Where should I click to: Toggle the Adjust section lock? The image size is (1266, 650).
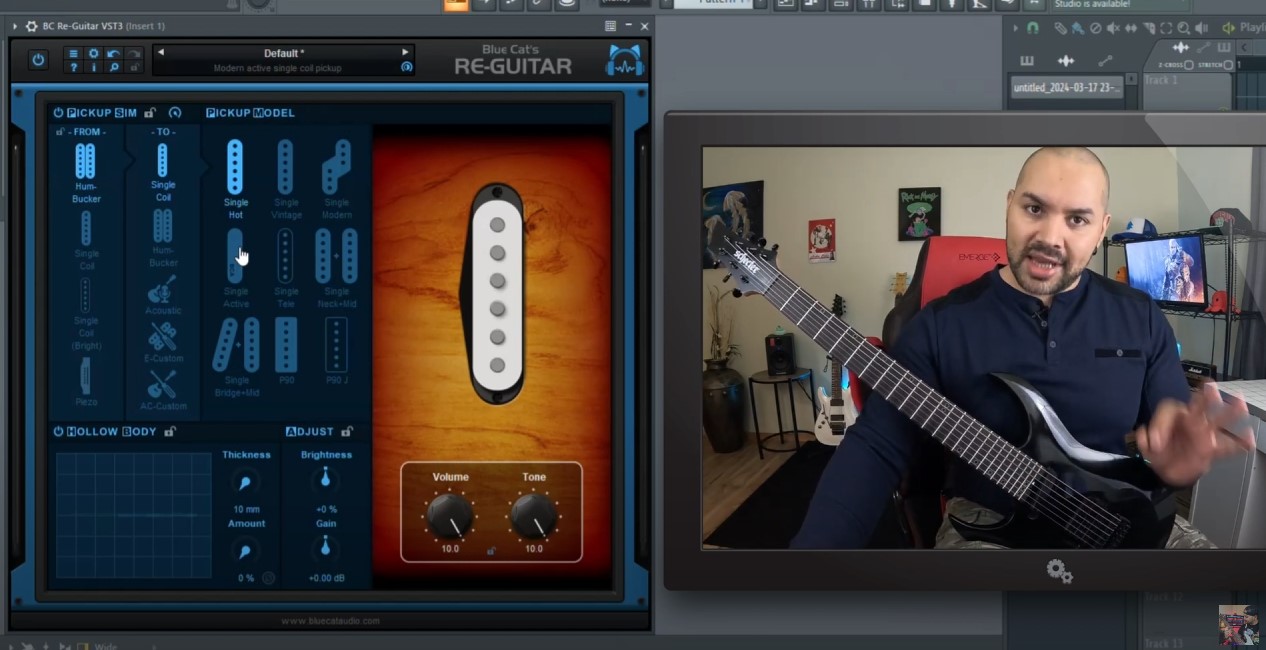(347, 432)
